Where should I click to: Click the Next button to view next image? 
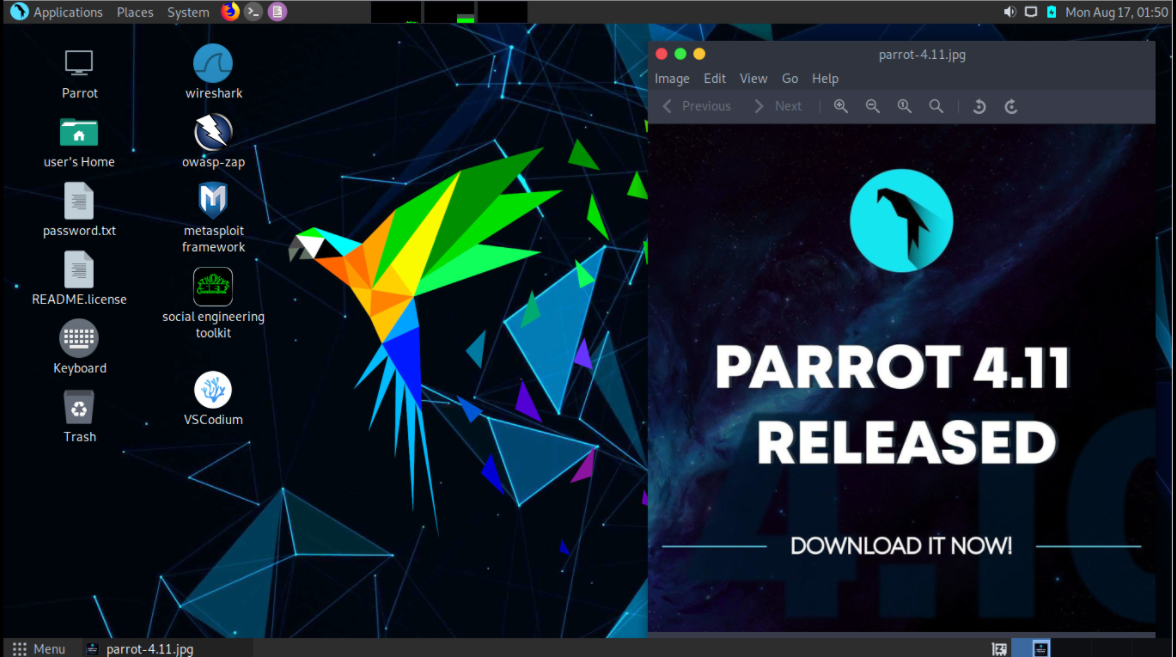(x=788, y=106)
